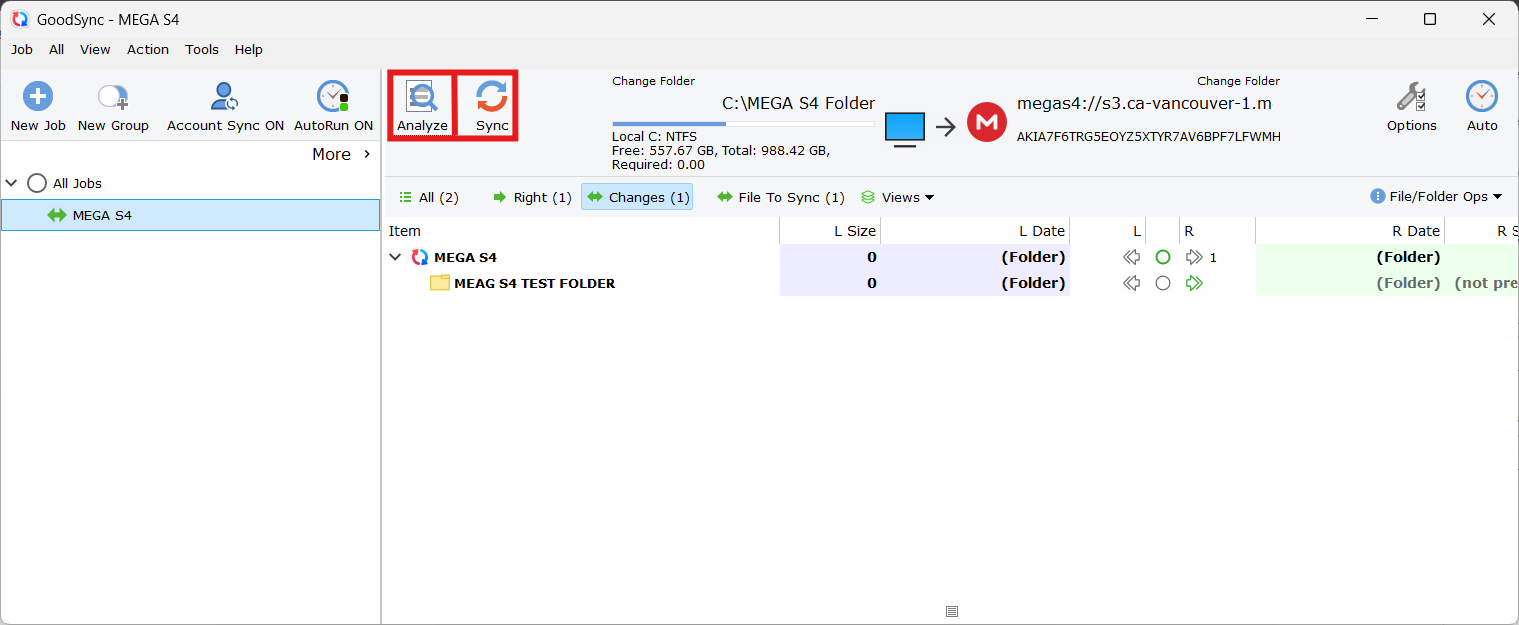Click the local disk space usage bar

point(743,124)
